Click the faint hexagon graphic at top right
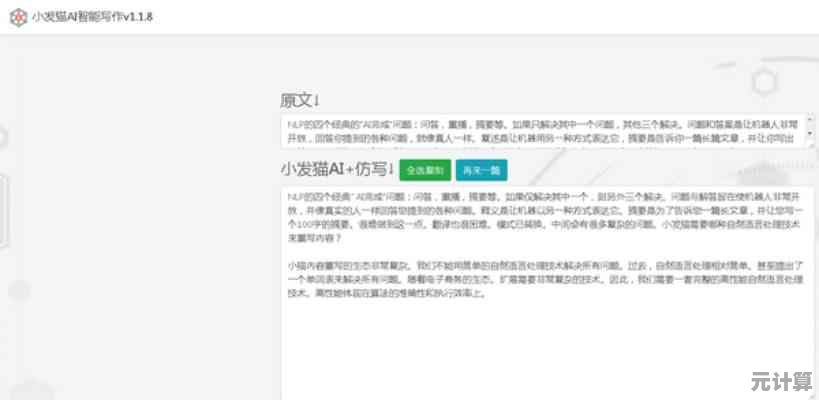 pyautogui.click(x=762, y=82)
